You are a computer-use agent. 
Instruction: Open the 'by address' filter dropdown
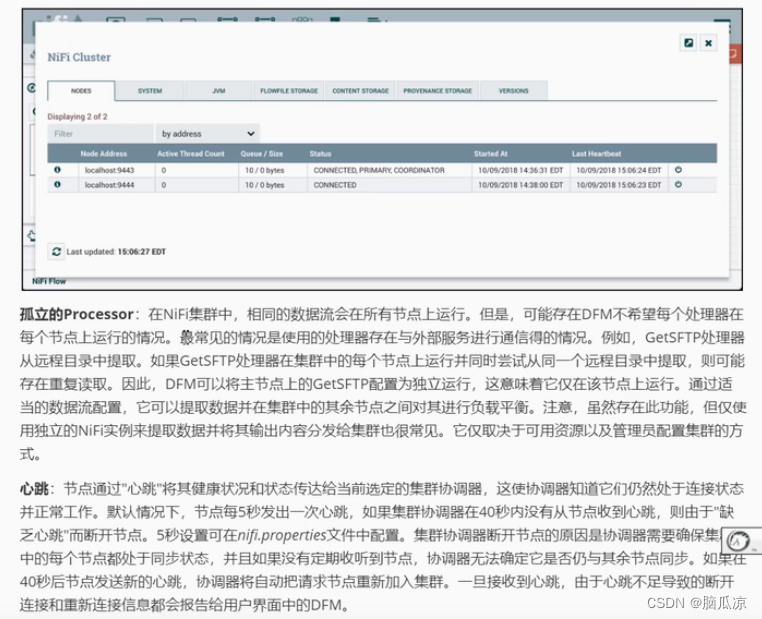tap(208, 134)
